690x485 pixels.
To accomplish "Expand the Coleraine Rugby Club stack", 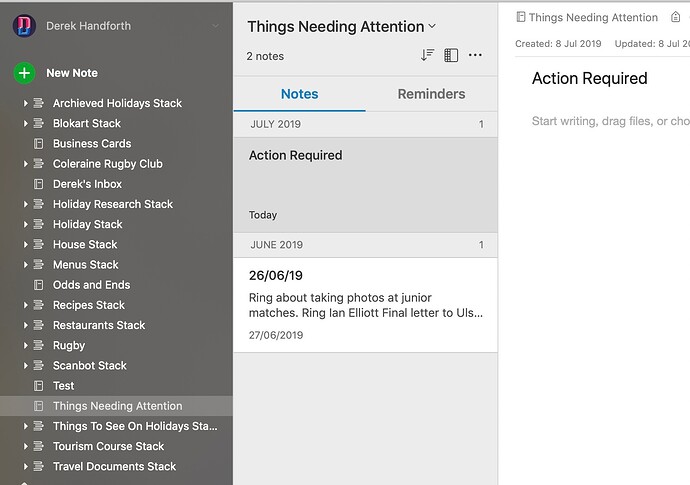I will pos(25,164).
